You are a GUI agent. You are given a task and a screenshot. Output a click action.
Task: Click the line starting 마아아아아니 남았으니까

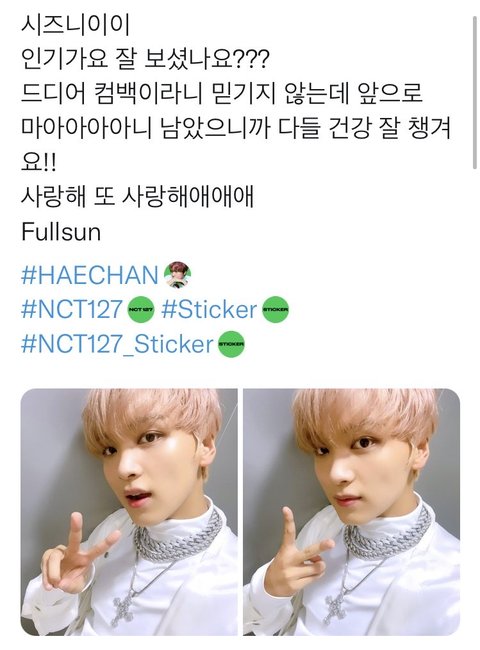pyautogui.click(x=235, y=128)
